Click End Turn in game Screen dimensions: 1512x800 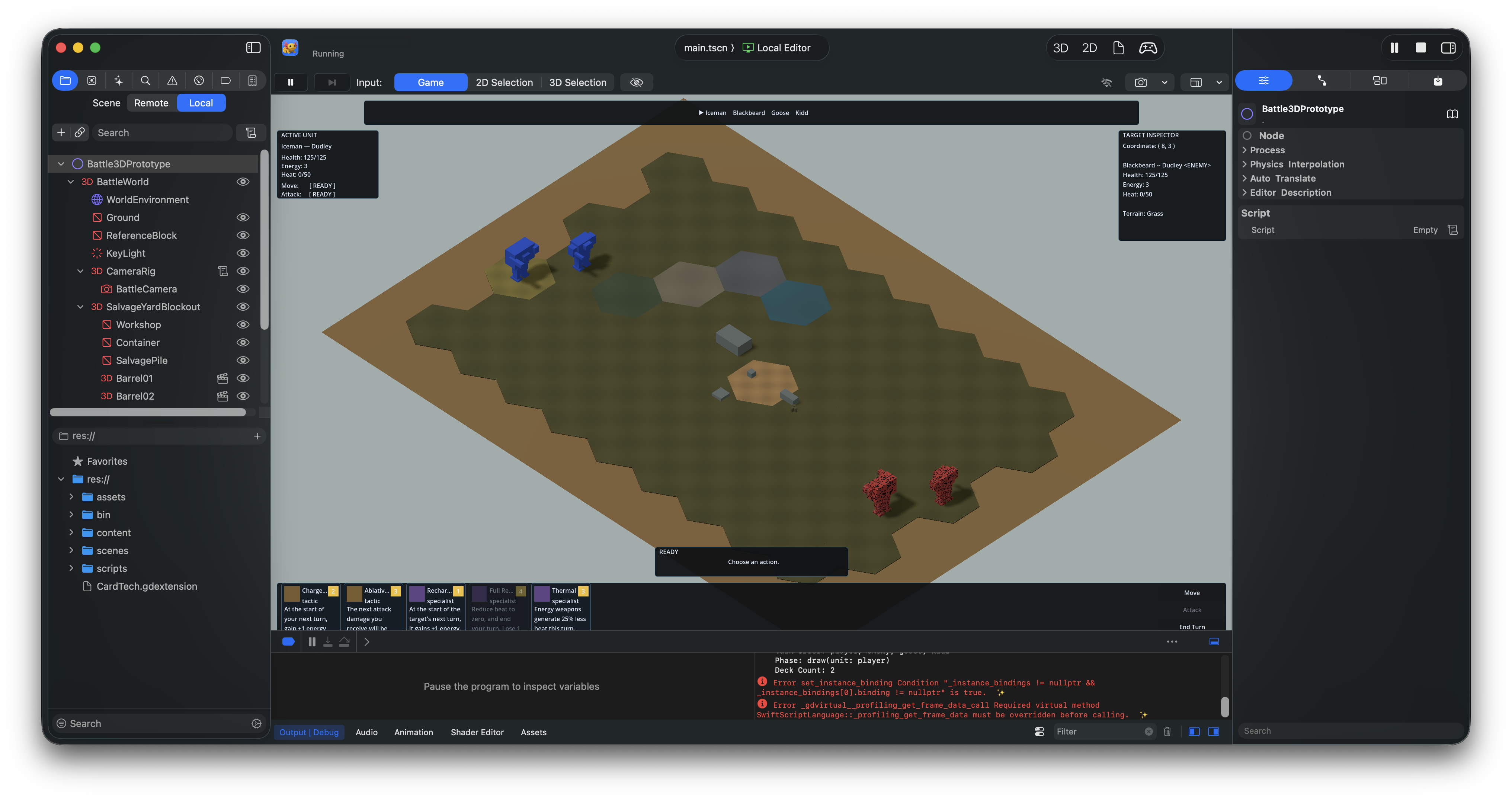click(1192, 627)
